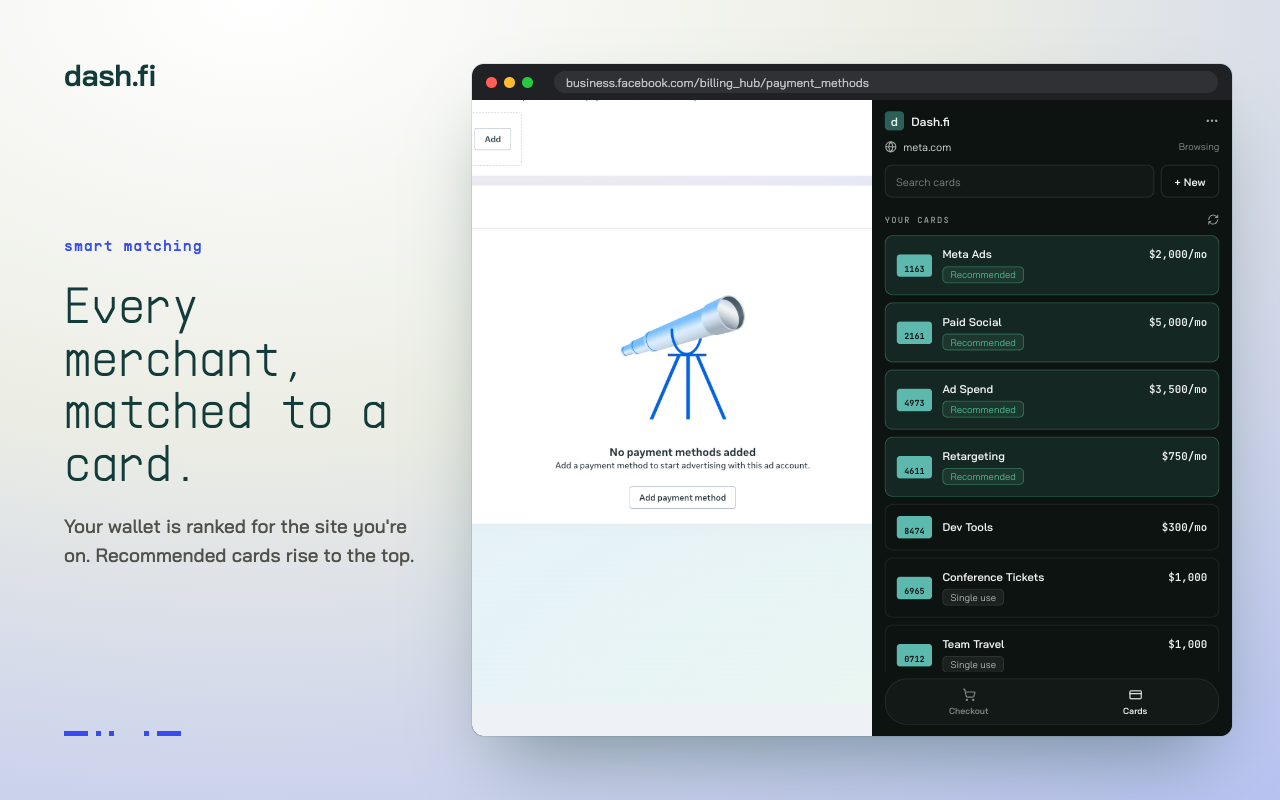Click Recommended badge on Paid Social
Viewport: 1280px width, 800px height.
click(983, 342)
